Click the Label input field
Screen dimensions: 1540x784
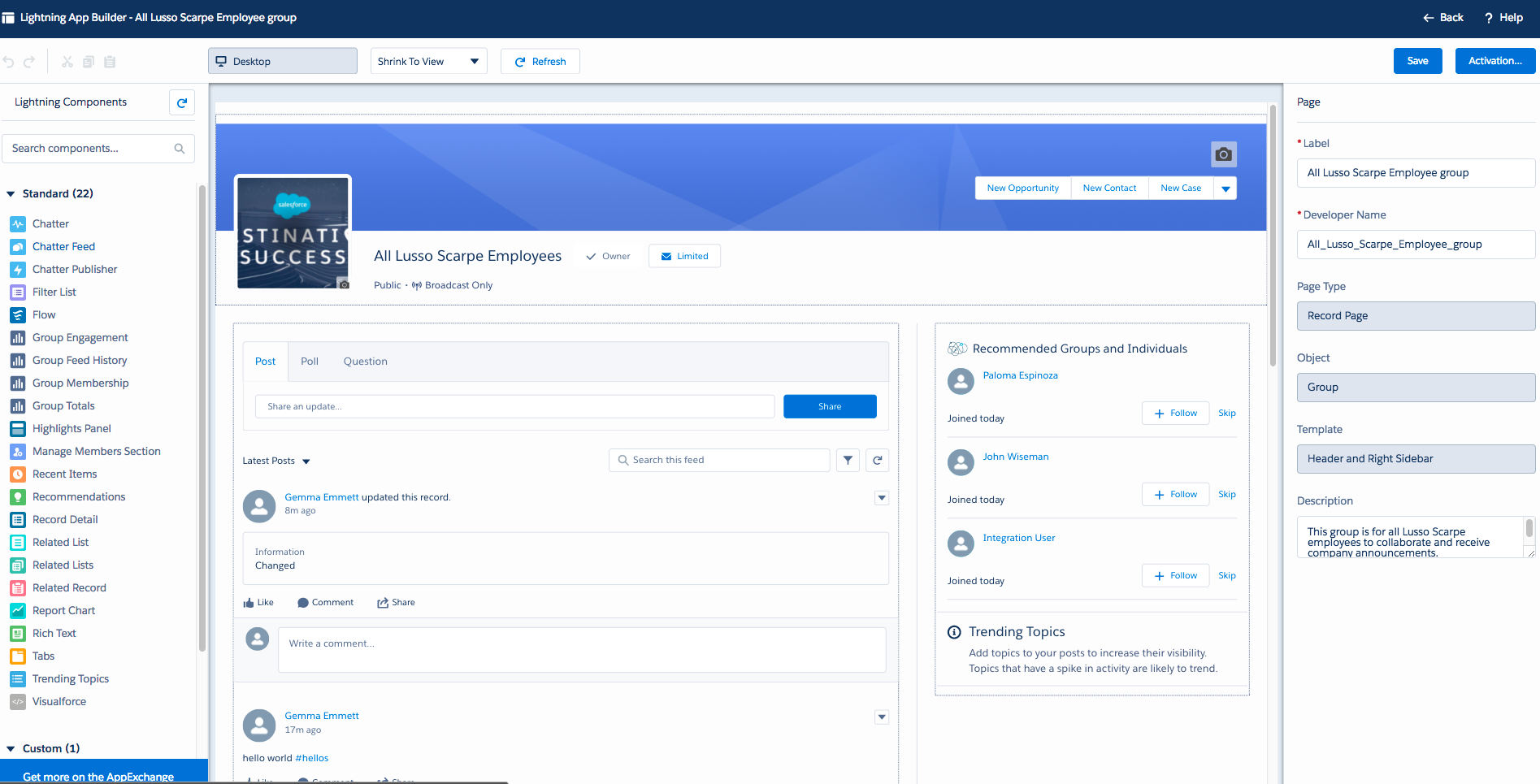1416,173
